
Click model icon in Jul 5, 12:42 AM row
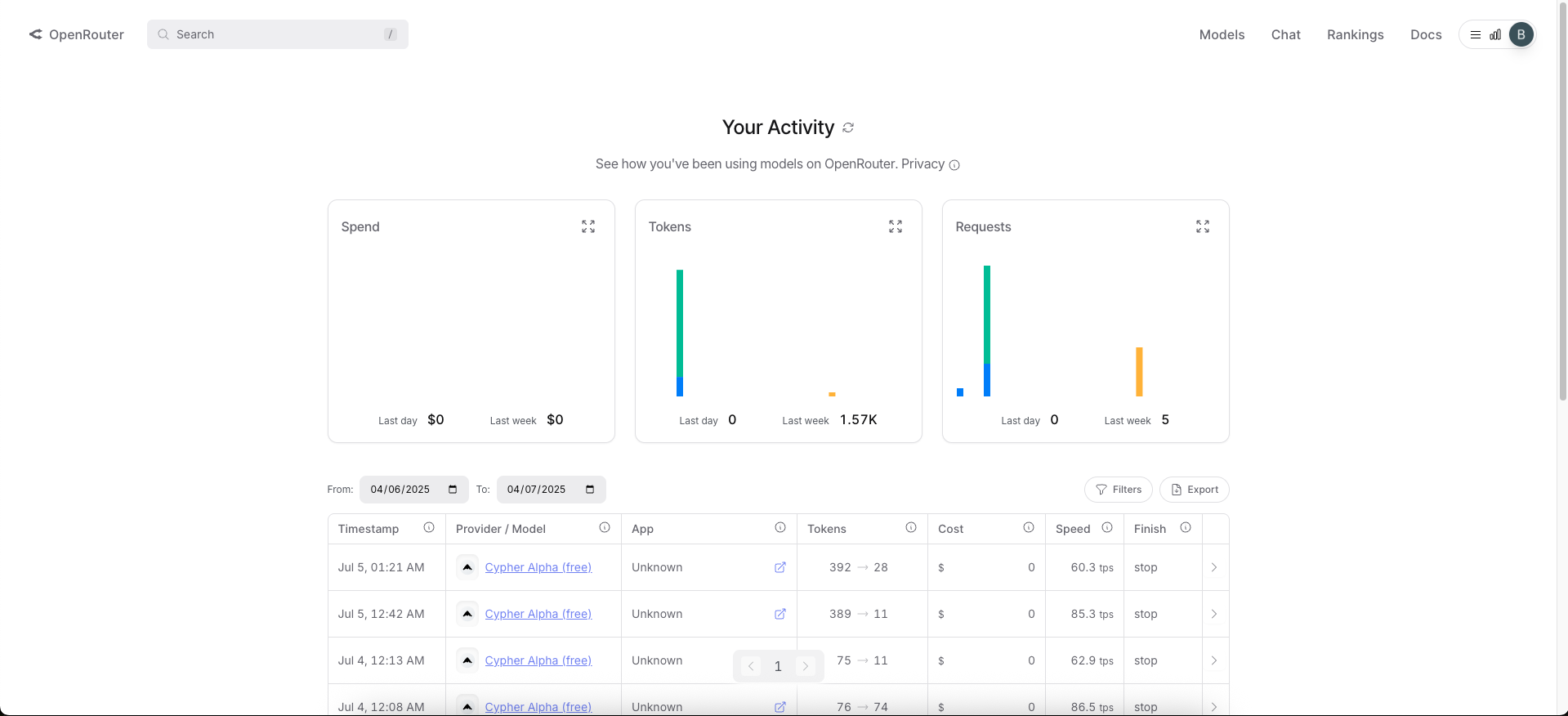pyautogui.click(x=467, y=614)
